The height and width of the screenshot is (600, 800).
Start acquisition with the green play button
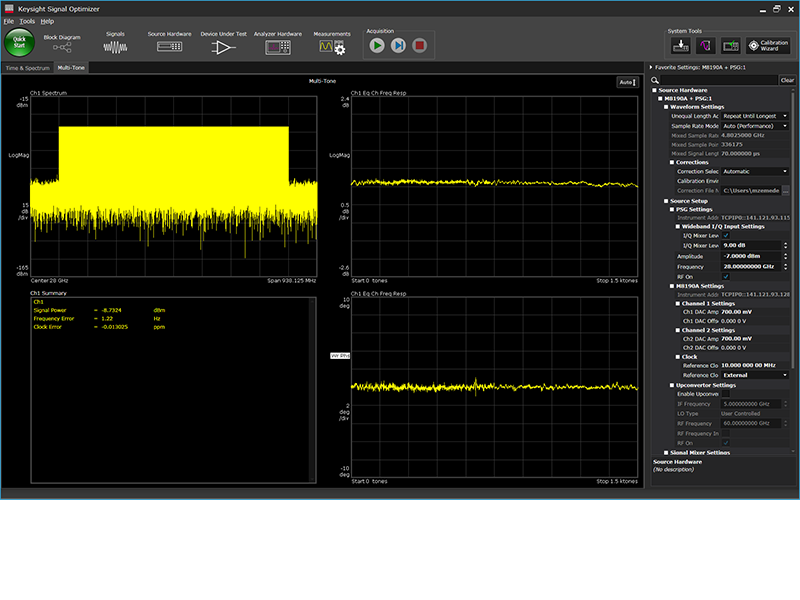[377, 45]
